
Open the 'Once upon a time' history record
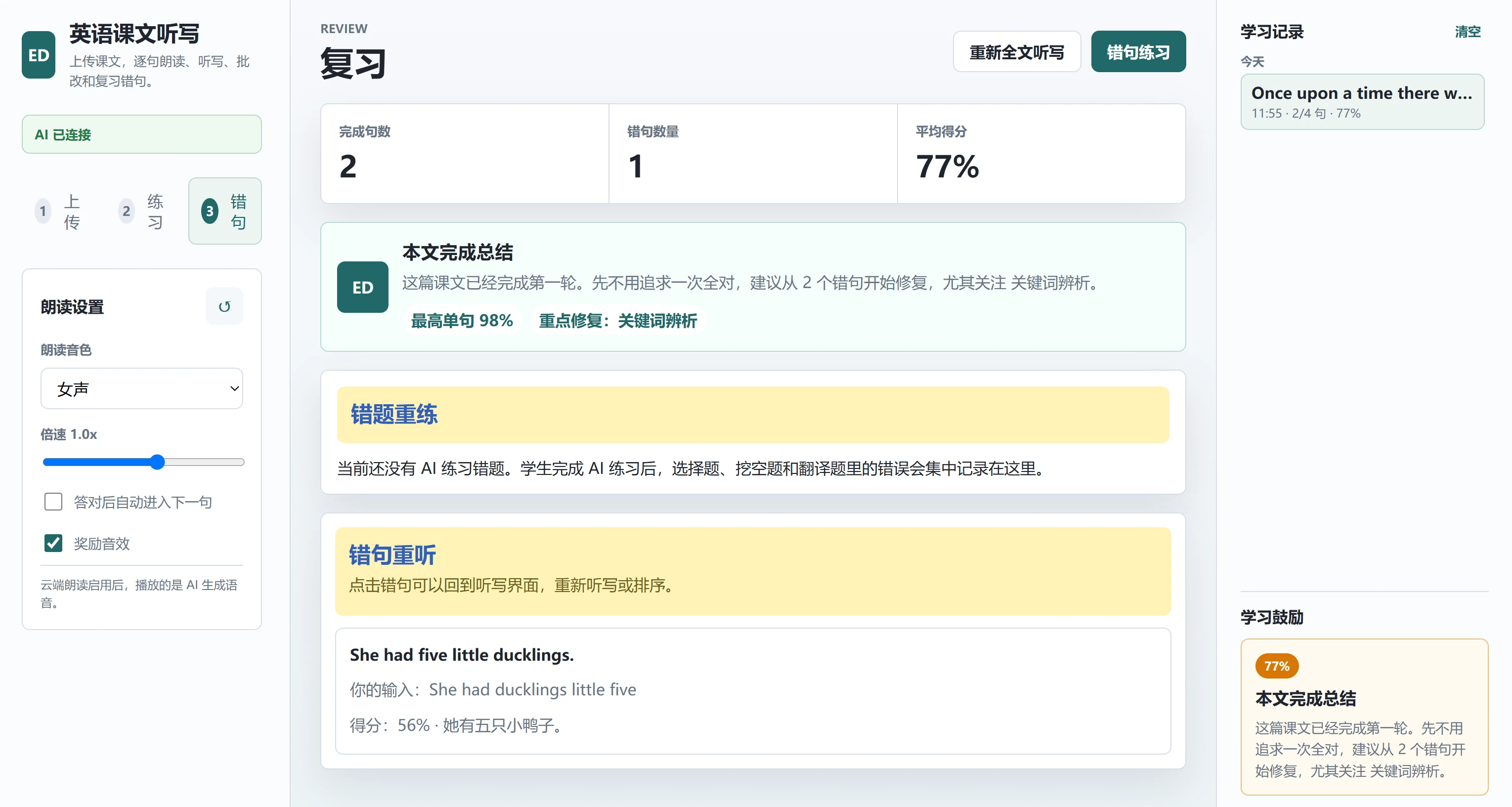click(1362, 101)
